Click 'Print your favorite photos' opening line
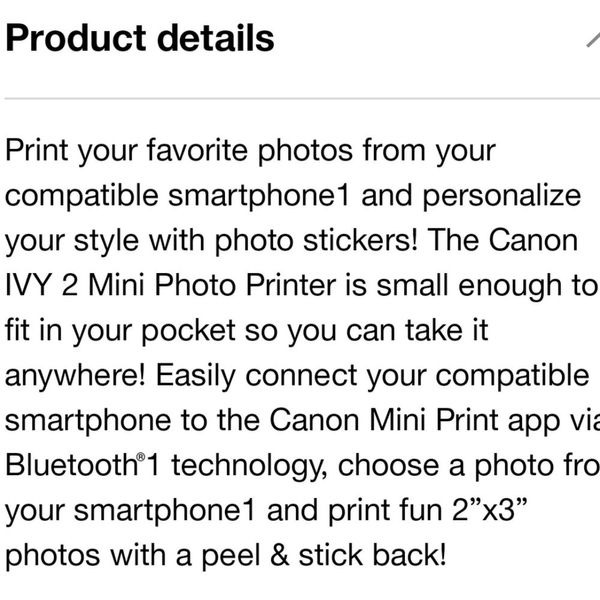600x600 pixels. 179,151
